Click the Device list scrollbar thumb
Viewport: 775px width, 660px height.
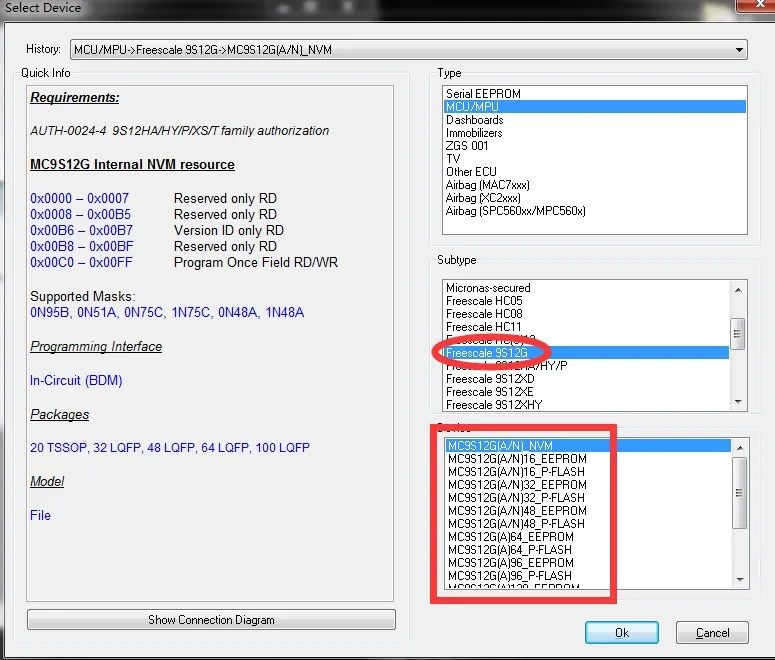coord(739,493)
